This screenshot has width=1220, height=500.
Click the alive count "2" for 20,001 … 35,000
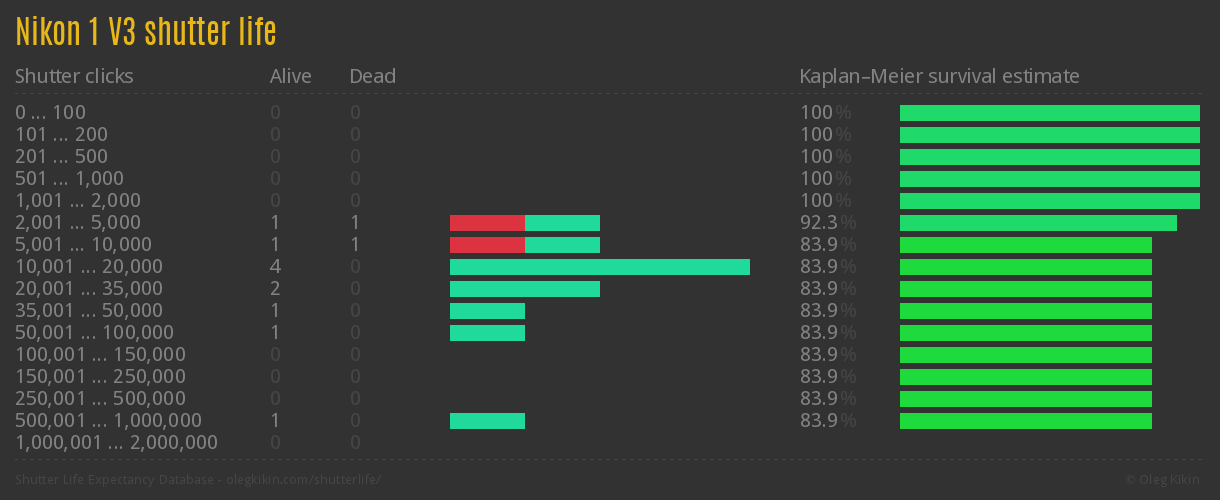click(x=275, y=289)
